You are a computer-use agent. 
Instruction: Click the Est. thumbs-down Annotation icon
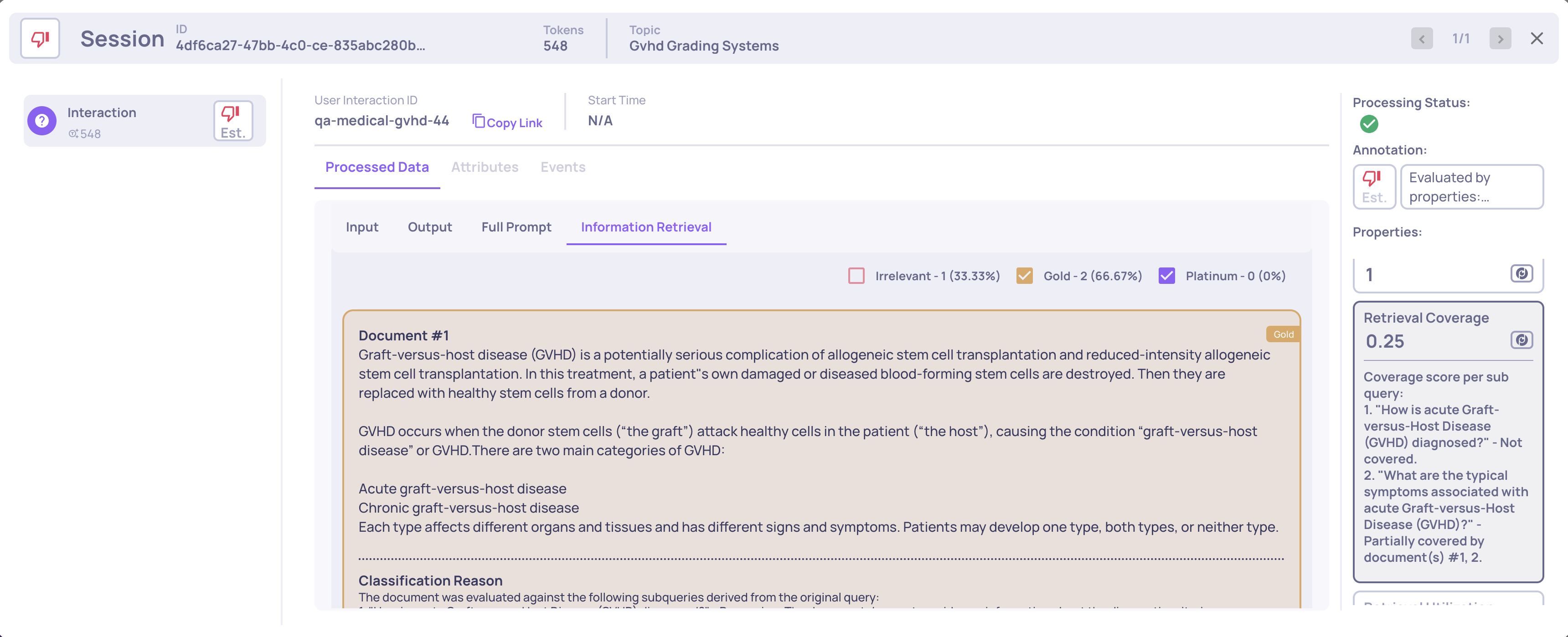pyautogui.click(x=1373, y=187)
